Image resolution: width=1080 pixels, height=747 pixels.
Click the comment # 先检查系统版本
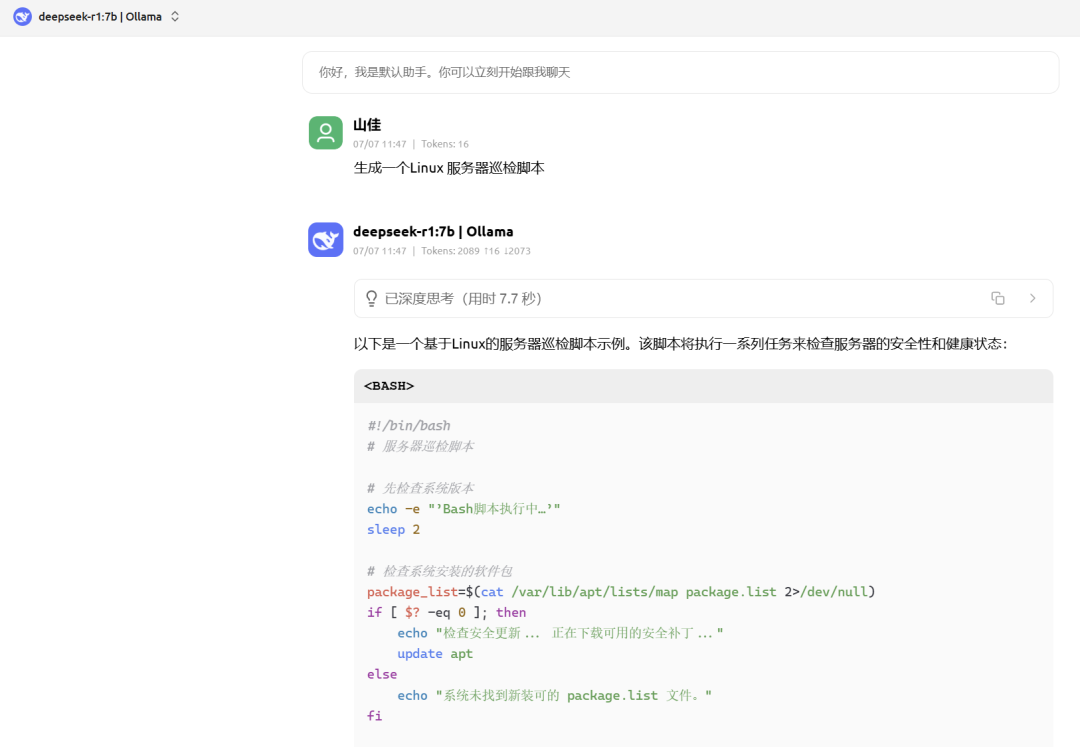420,488
